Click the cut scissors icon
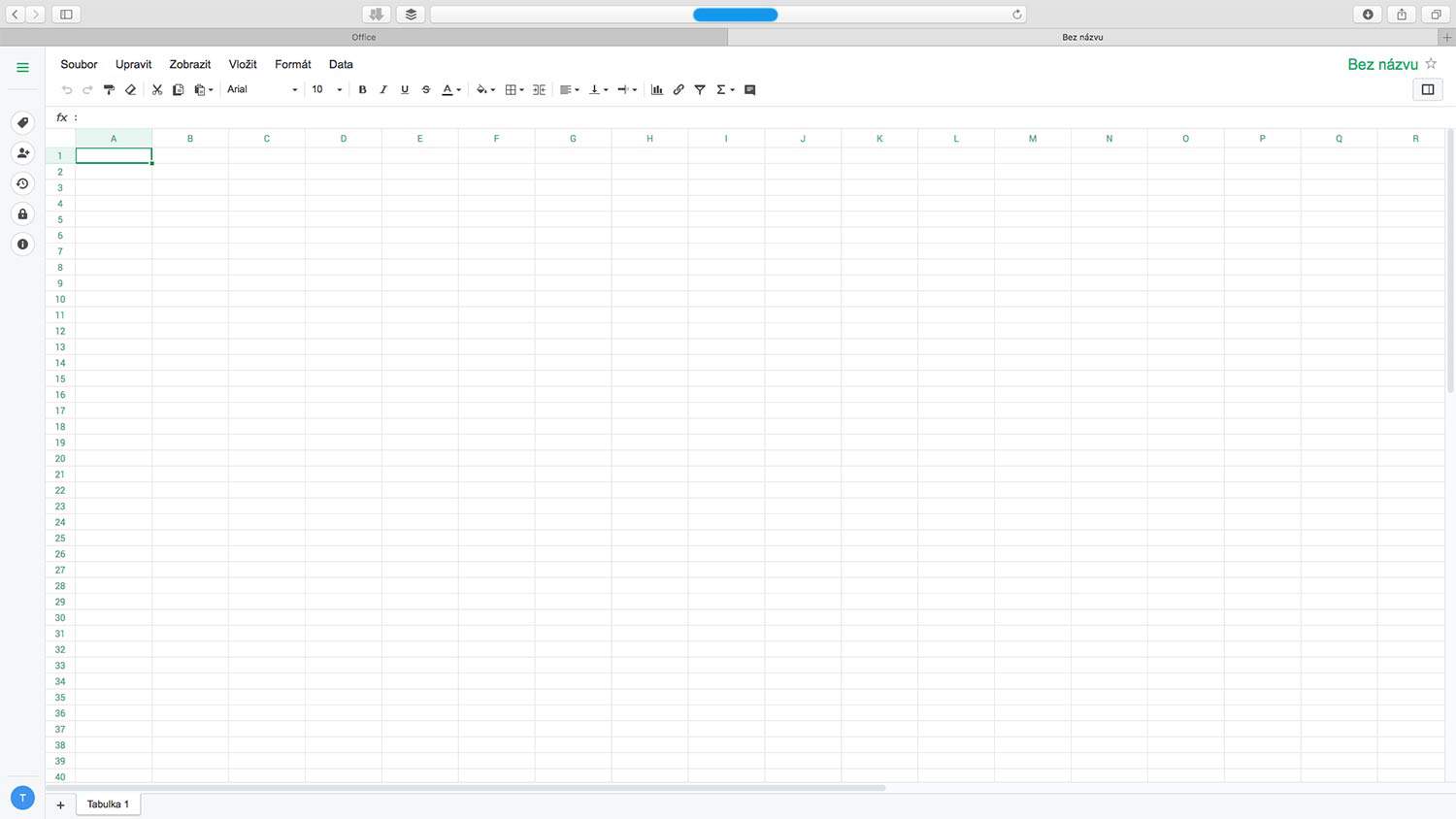Viewport: 1456px width, 819px height. 156,90
